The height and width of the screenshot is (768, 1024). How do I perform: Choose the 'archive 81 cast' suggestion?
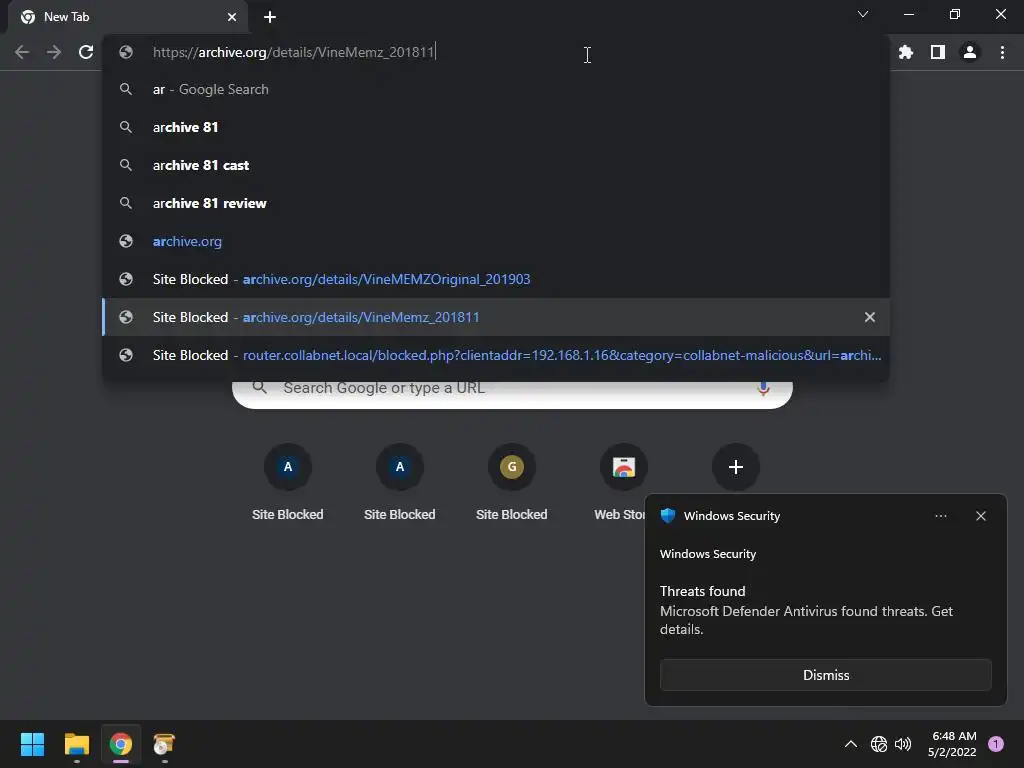point(496,165)
